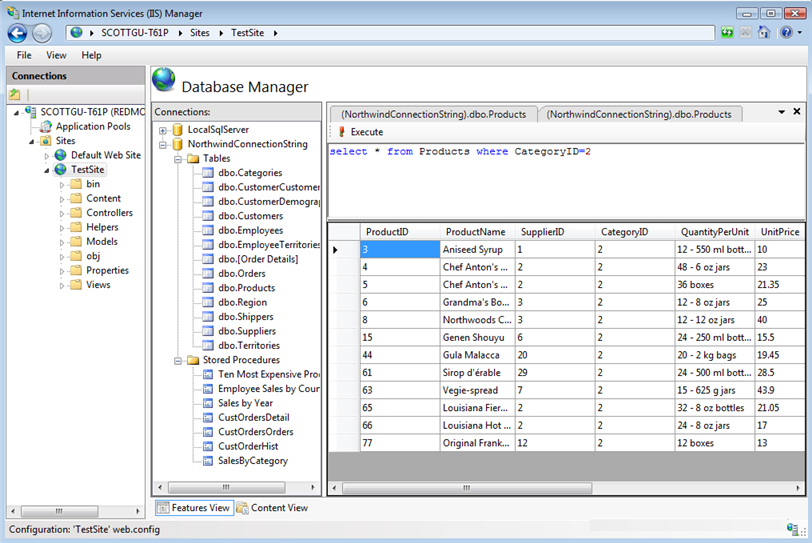Expand the Default Web Site node
Viewport: 812px width, 543px height.
tap(47, 155)
